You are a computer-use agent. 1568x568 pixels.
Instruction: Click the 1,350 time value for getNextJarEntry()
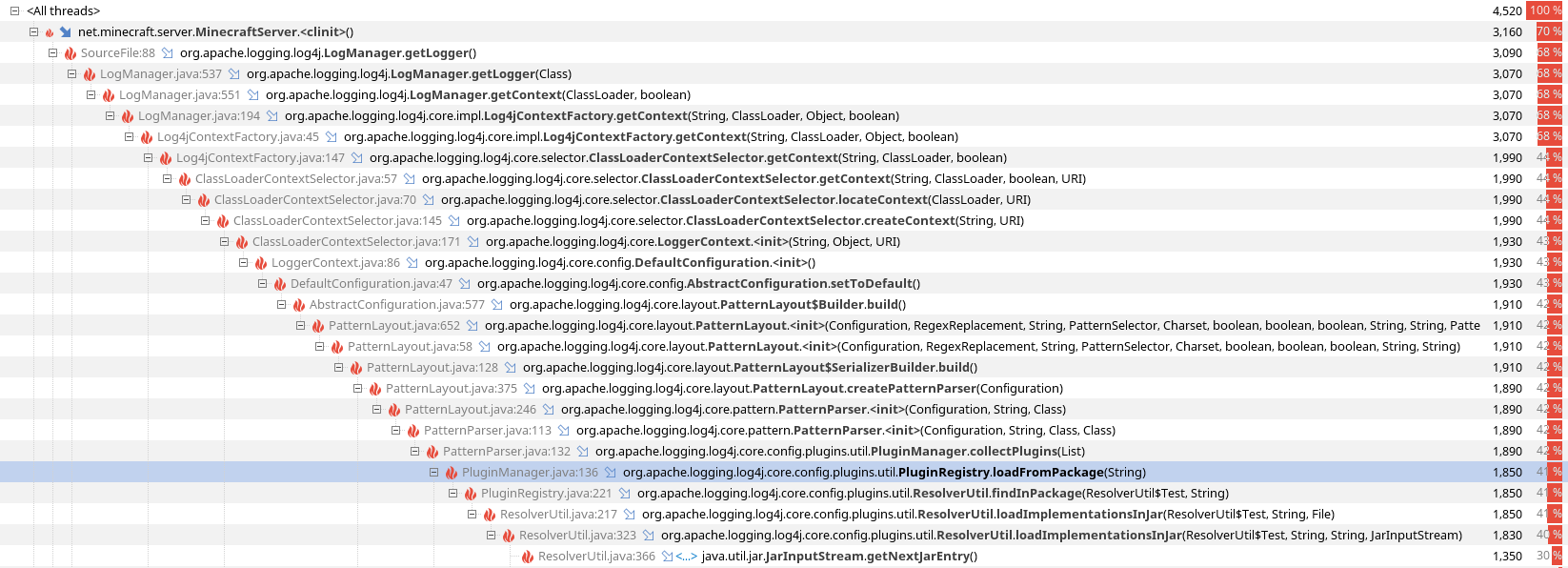[1507, 557]
